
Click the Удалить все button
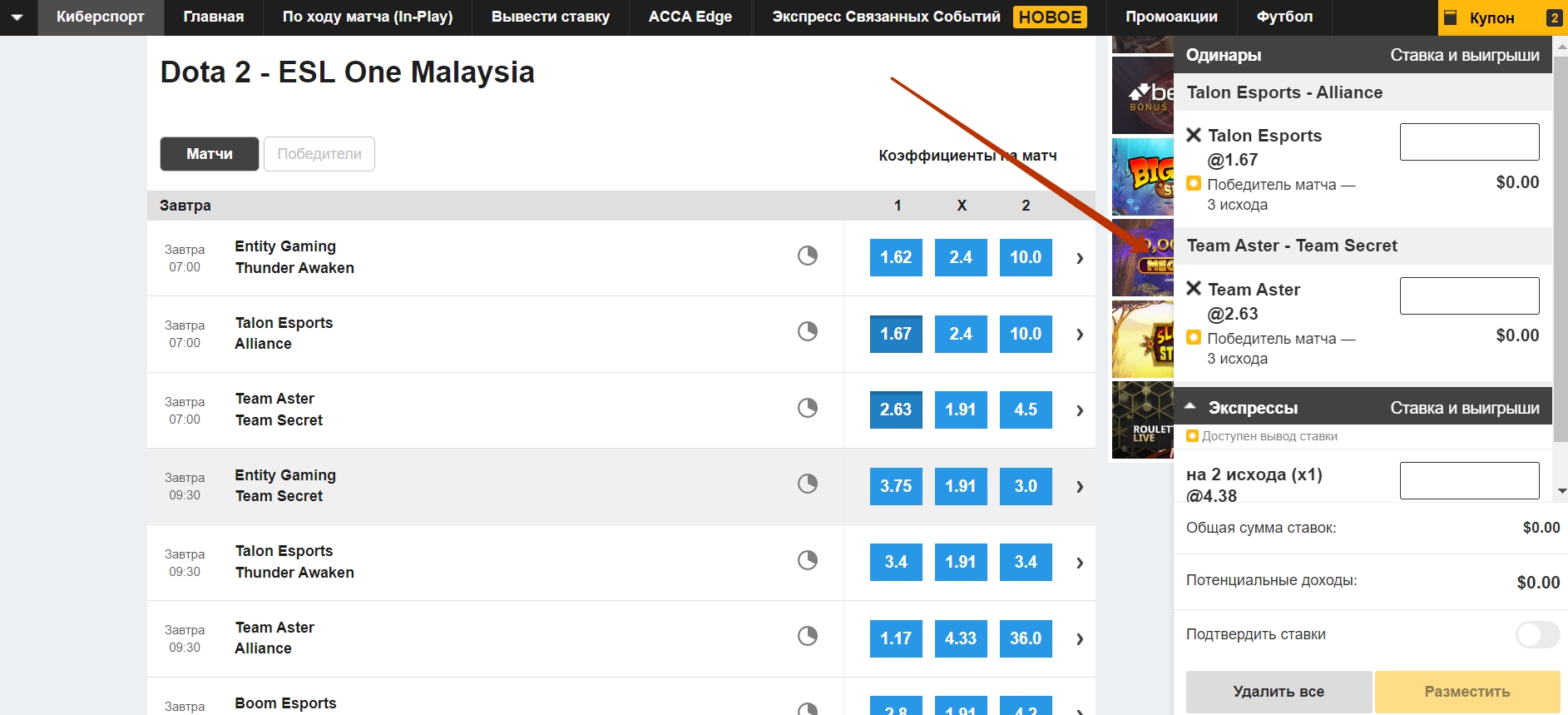coord(1279,692)
